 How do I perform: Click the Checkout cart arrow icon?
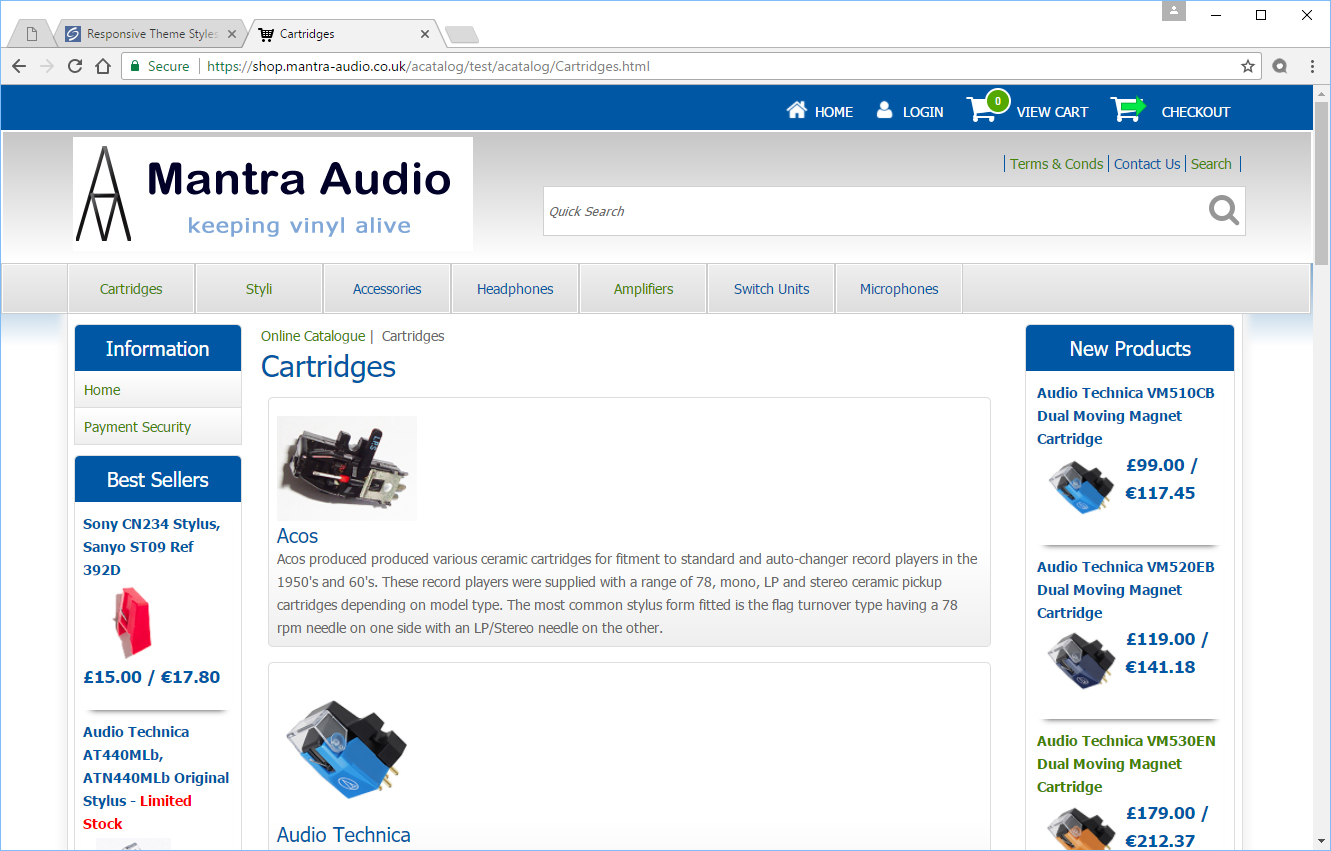point(1128,110)
